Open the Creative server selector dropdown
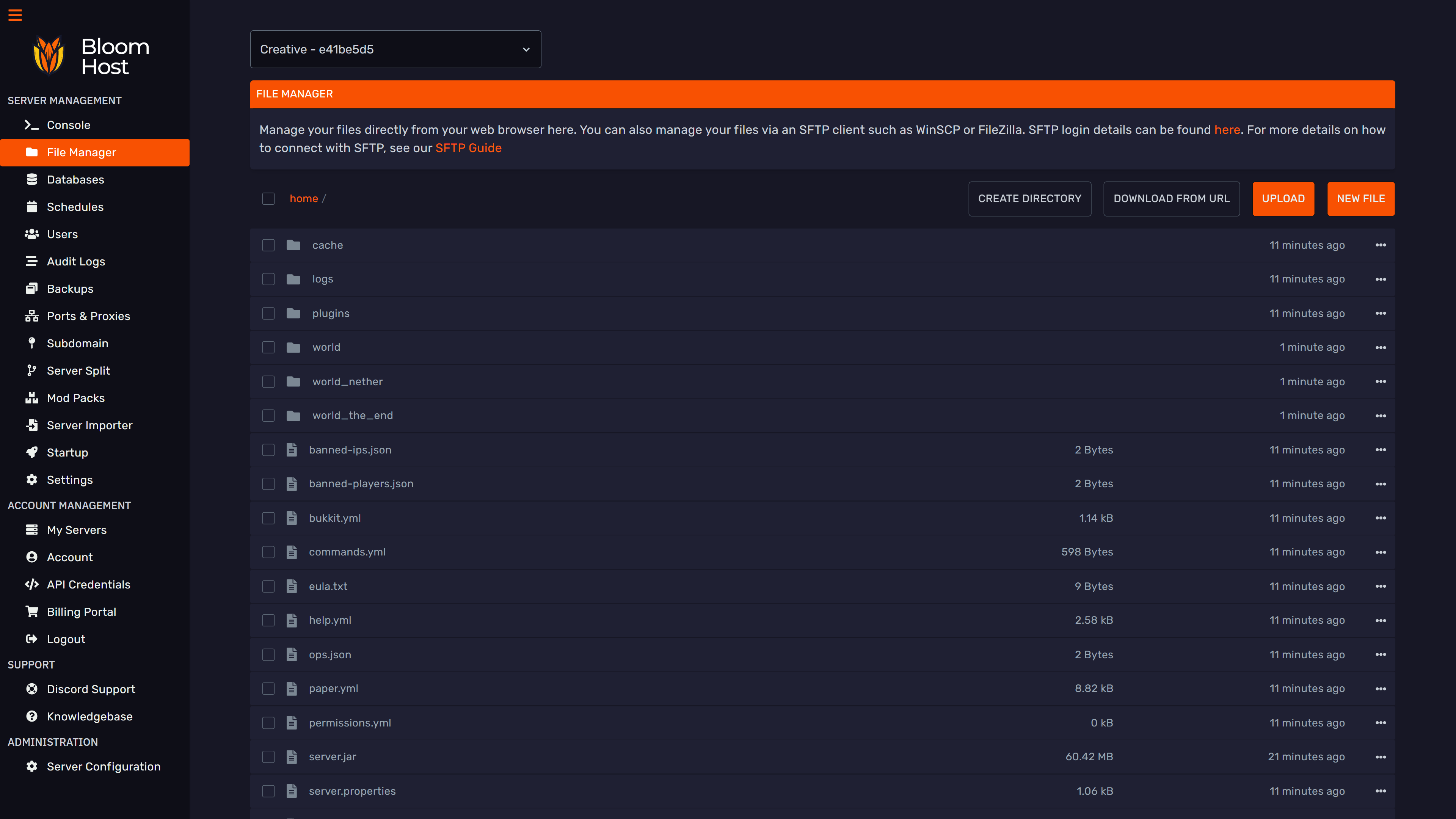The width and height of the screenshot is (1456, 819). coord(395,49)
